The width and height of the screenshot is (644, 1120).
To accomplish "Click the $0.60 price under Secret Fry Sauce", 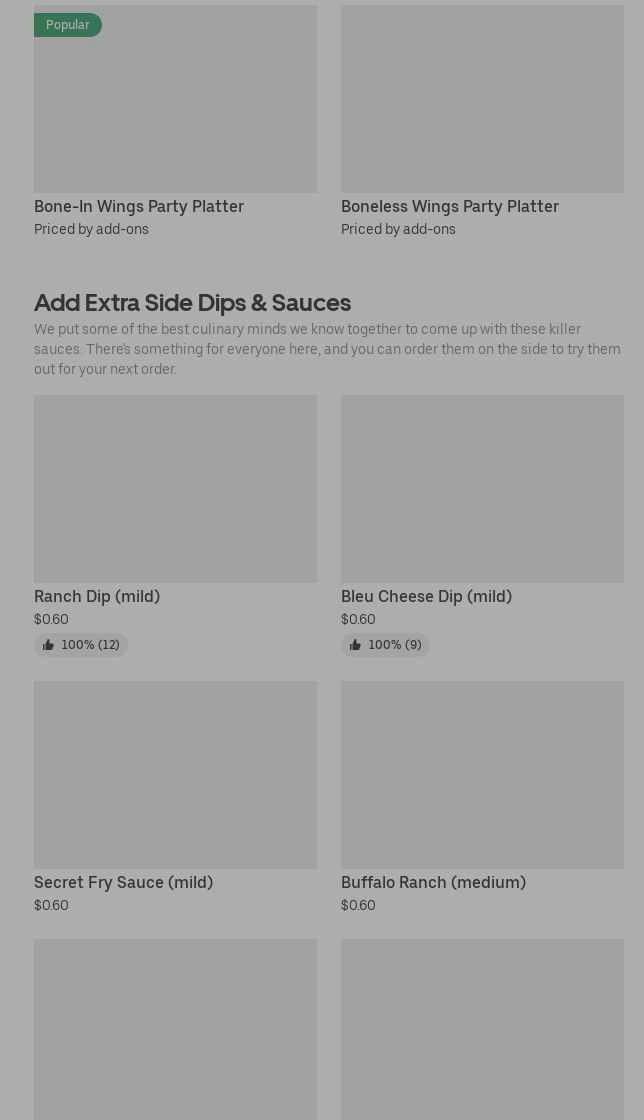I will 51,905.
